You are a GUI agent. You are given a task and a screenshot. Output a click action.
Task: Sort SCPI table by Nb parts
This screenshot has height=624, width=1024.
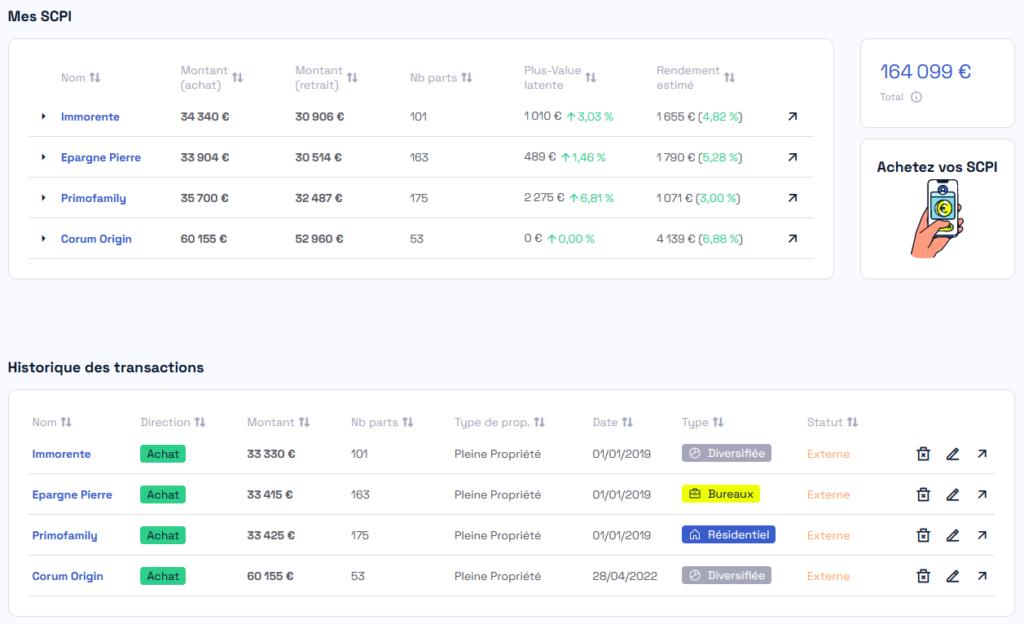pyautogui.click(x=466, y=78)
